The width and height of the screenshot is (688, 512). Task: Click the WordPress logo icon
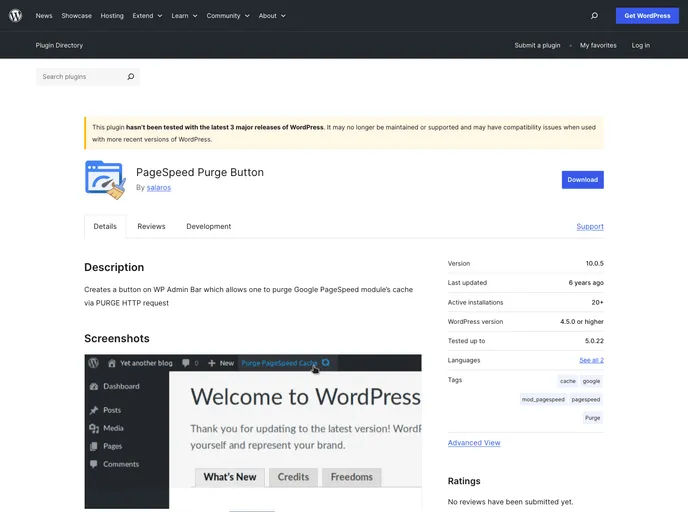(x=15, y=16)
